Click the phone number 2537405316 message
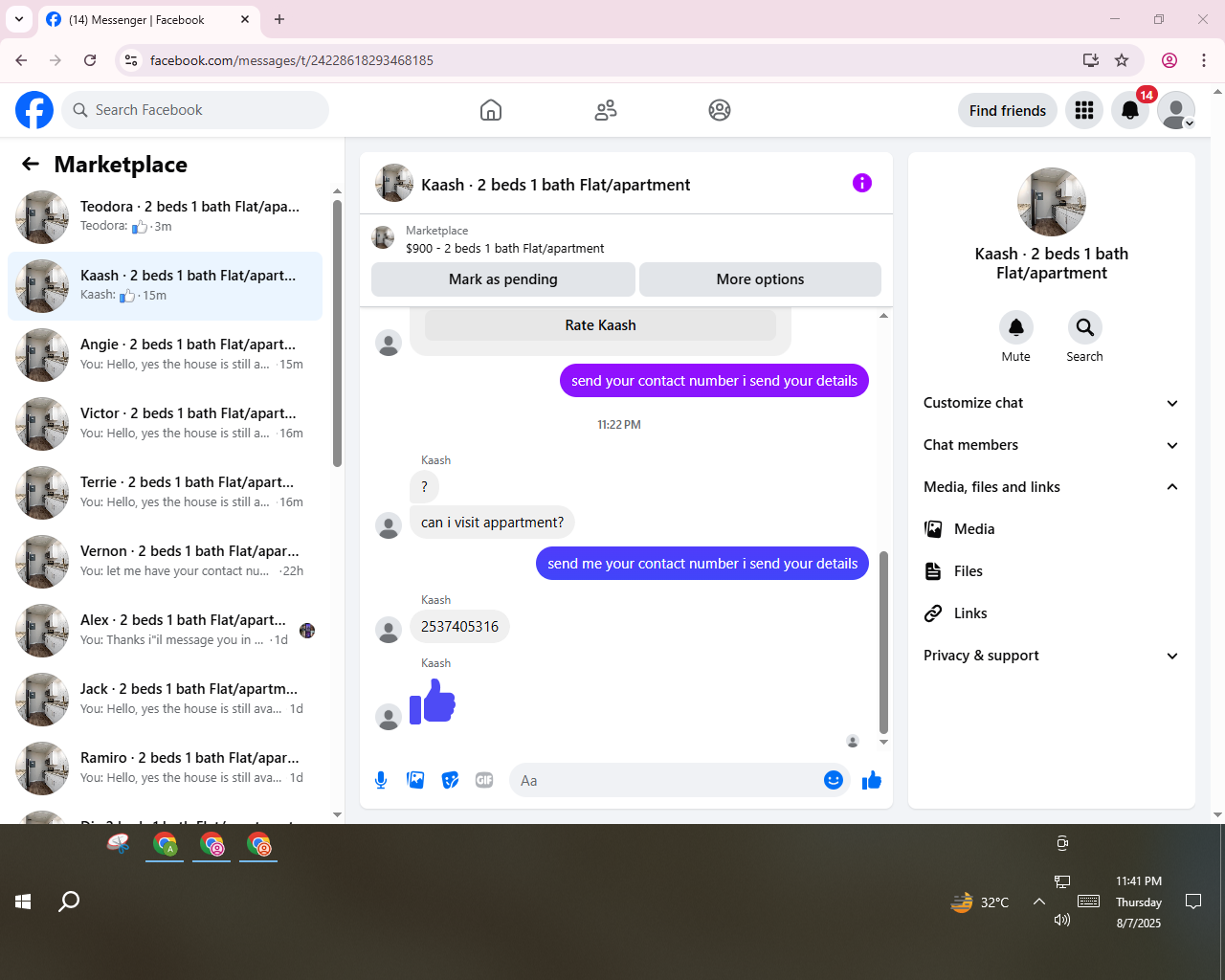This screenshot has height=980, width=1225. [x=459, y=627]
